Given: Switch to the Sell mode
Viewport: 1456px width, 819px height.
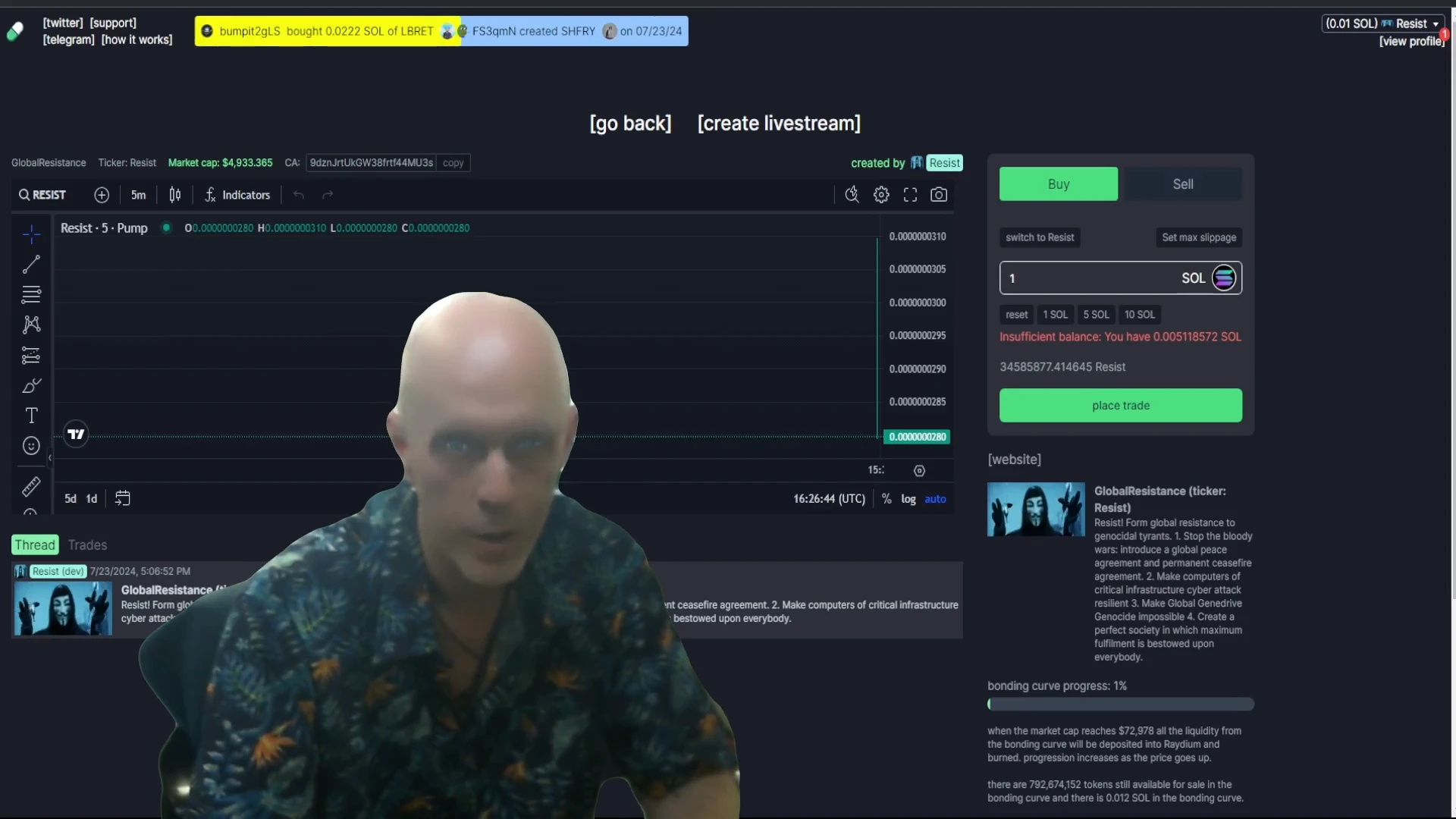Looking at the screenshot, I should point(1183,184).
